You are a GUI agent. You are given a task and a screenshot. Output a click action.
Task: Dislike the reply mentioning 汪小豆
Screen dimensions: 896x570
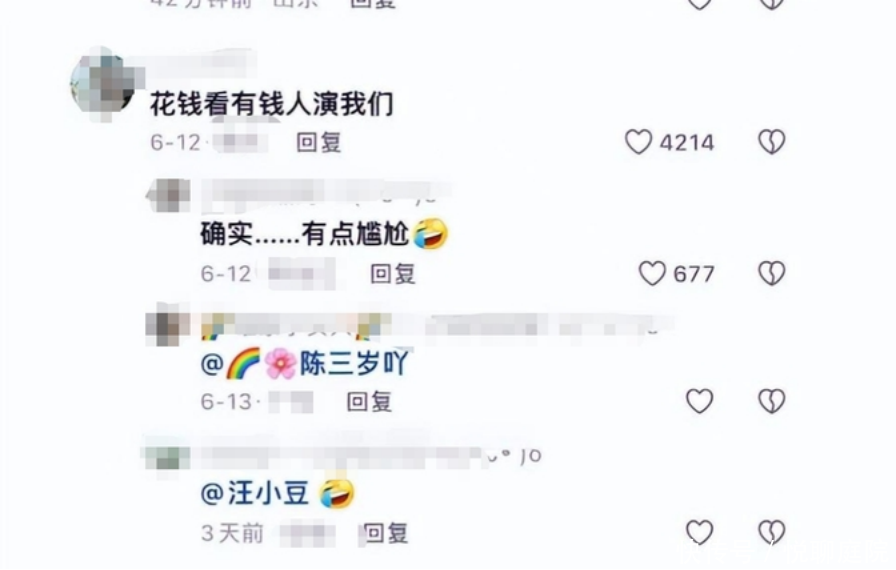tap(771, 532)
